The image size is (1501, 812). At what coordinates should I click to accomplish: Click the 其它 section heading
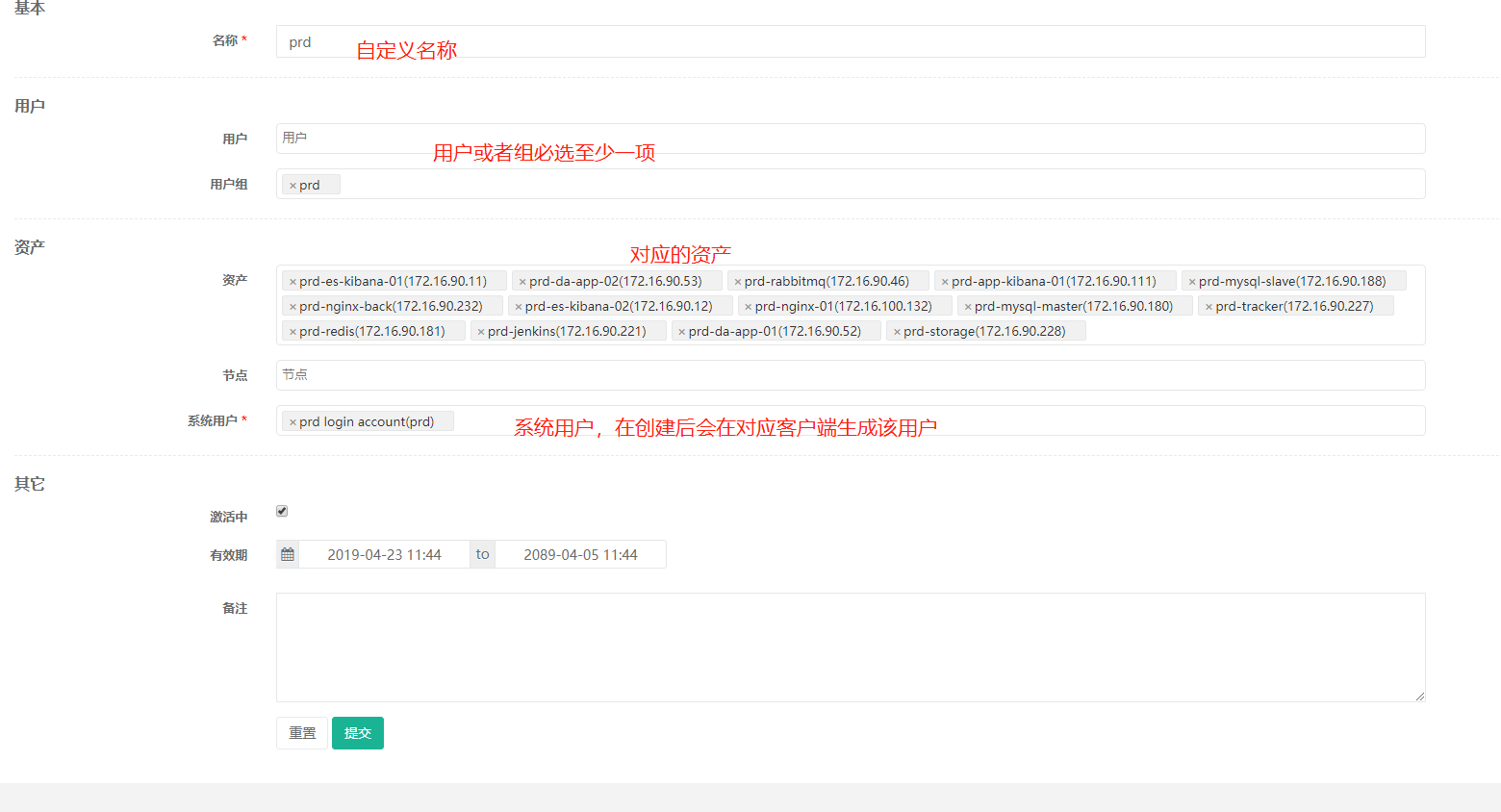[x=30, y=484]
